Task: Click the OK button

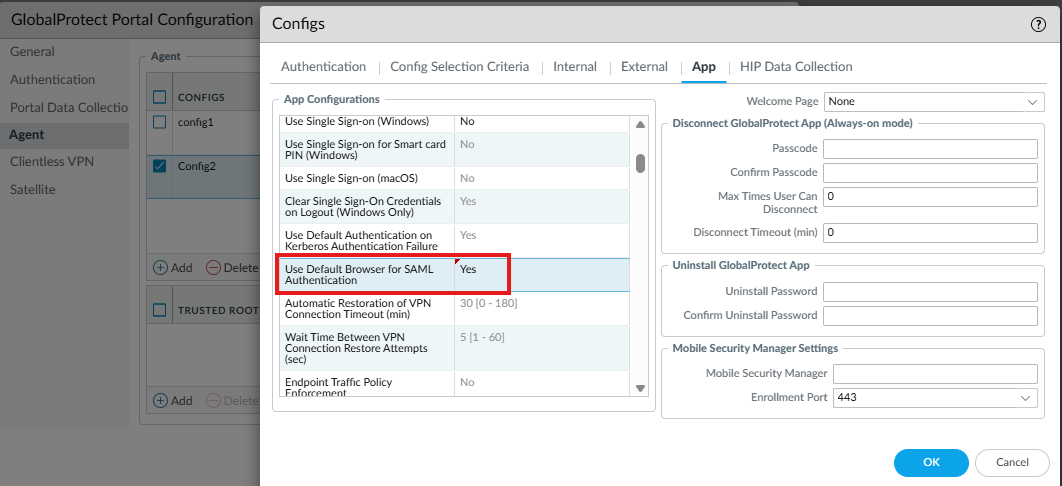Action: 931,462
